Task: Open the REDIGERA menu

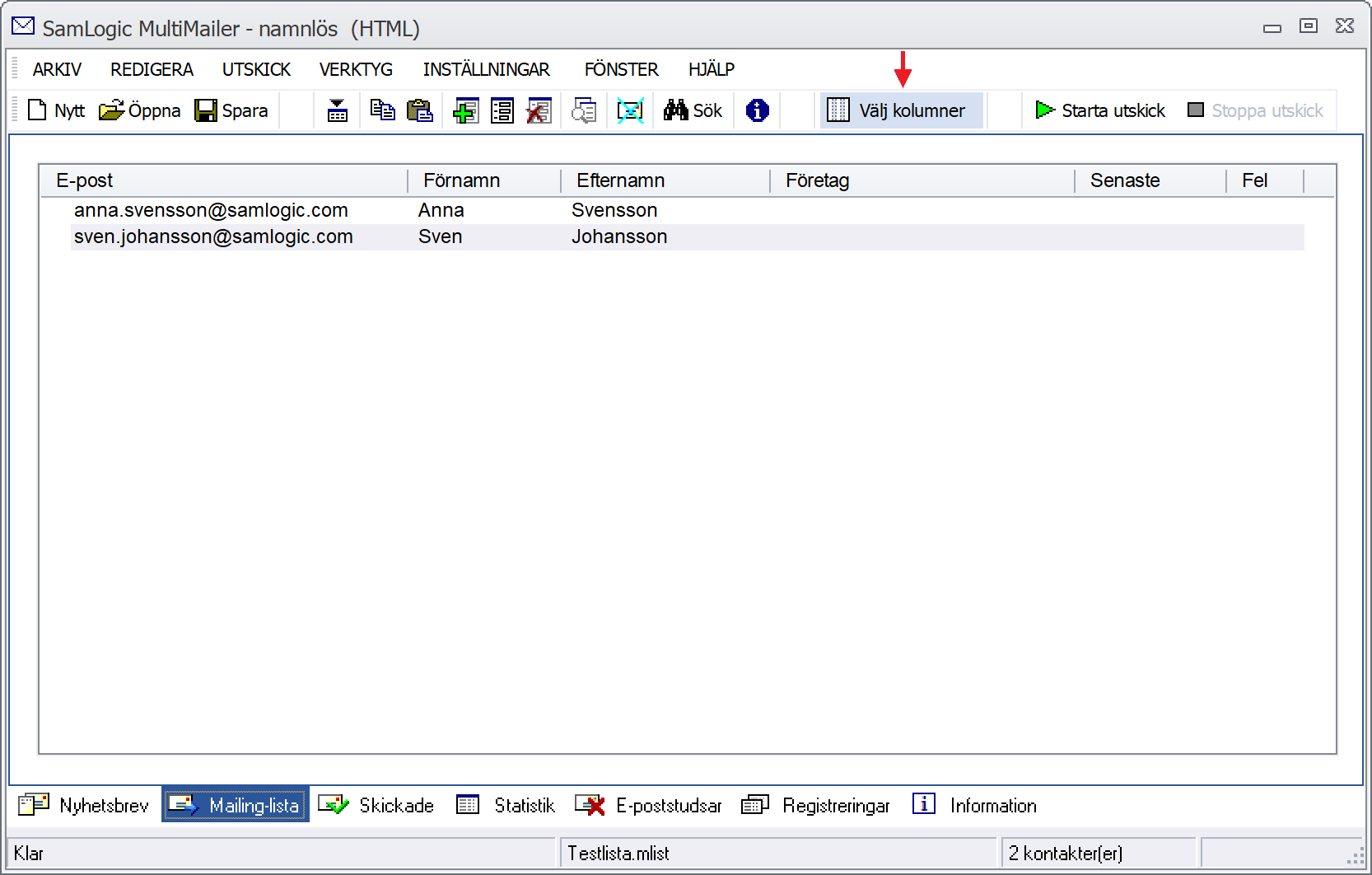Action: [152, 69]
